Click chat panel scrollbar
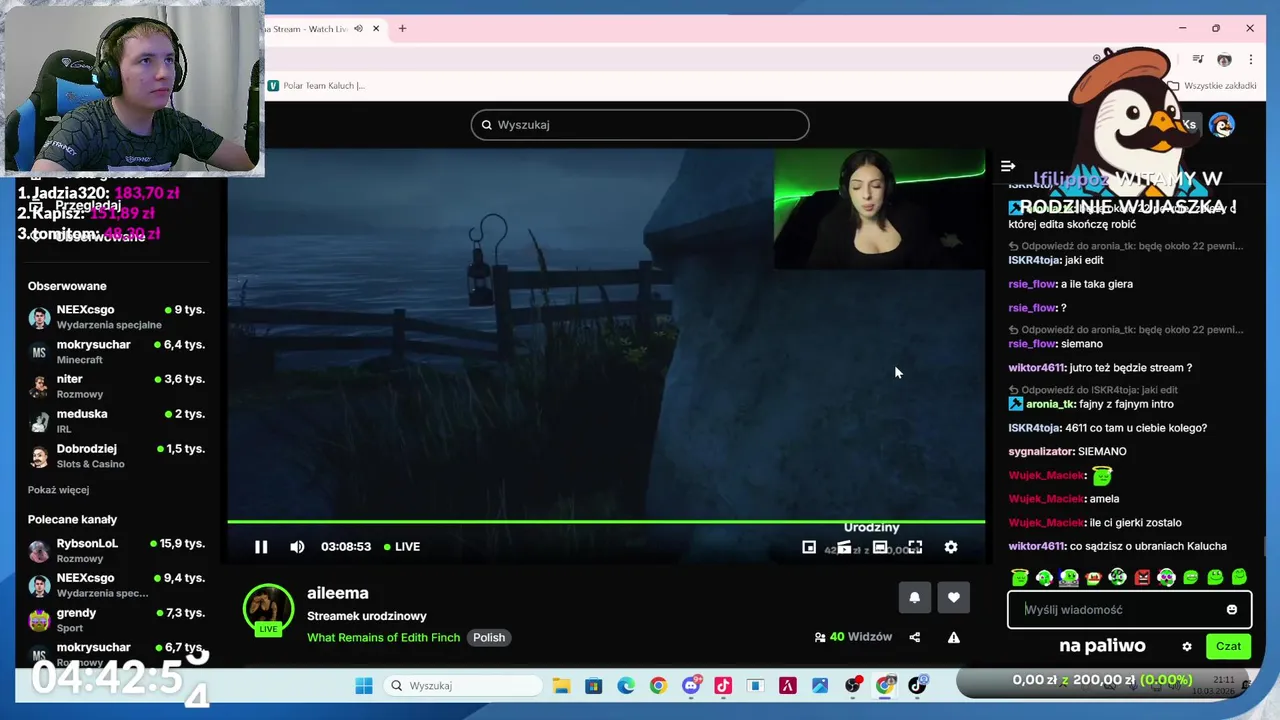 tap(1264, 545)
